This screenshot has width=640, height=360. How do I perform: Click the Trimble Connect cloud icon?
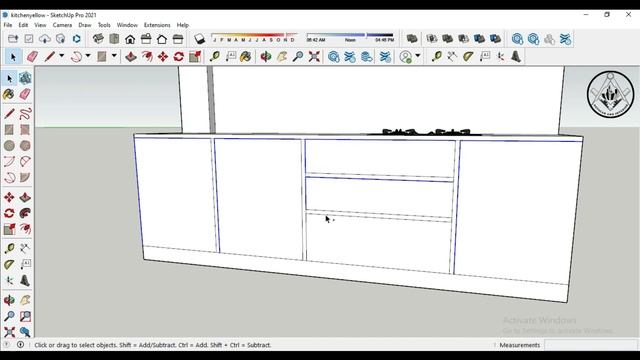44,39
